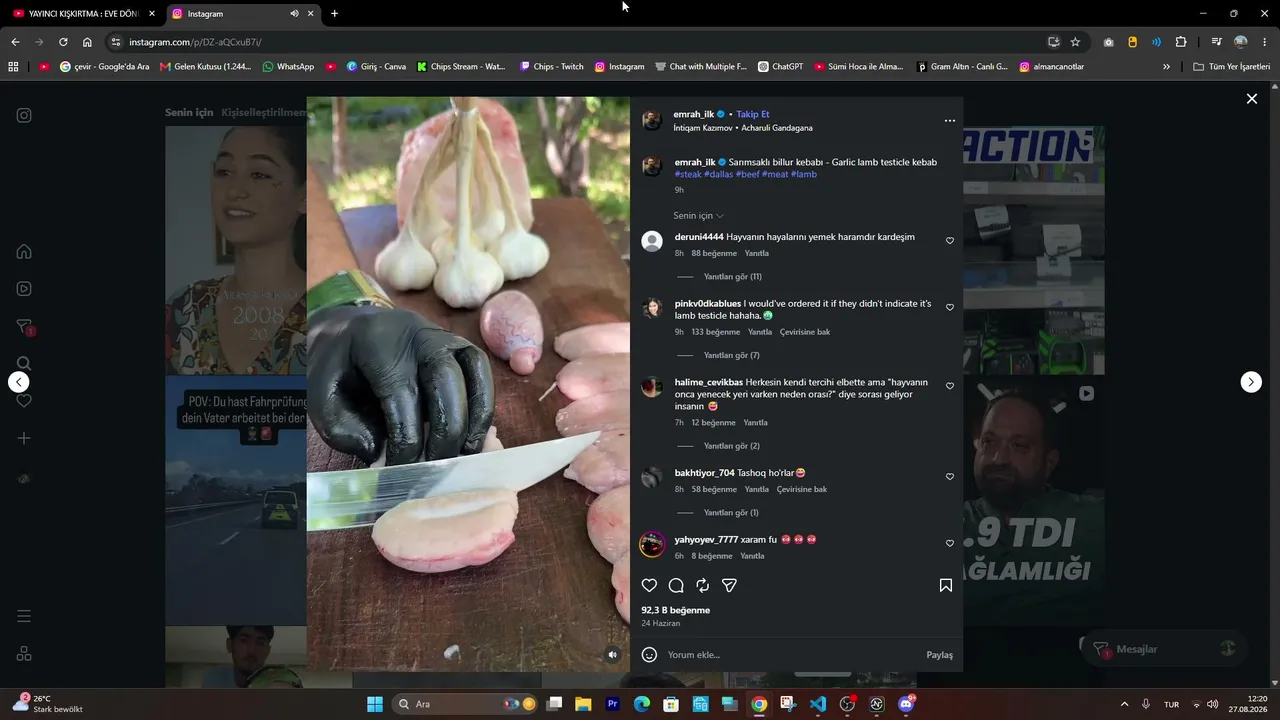The image size is (1280, 720).
Task: Share the post via paper plane icon
Action: point(730,586)
